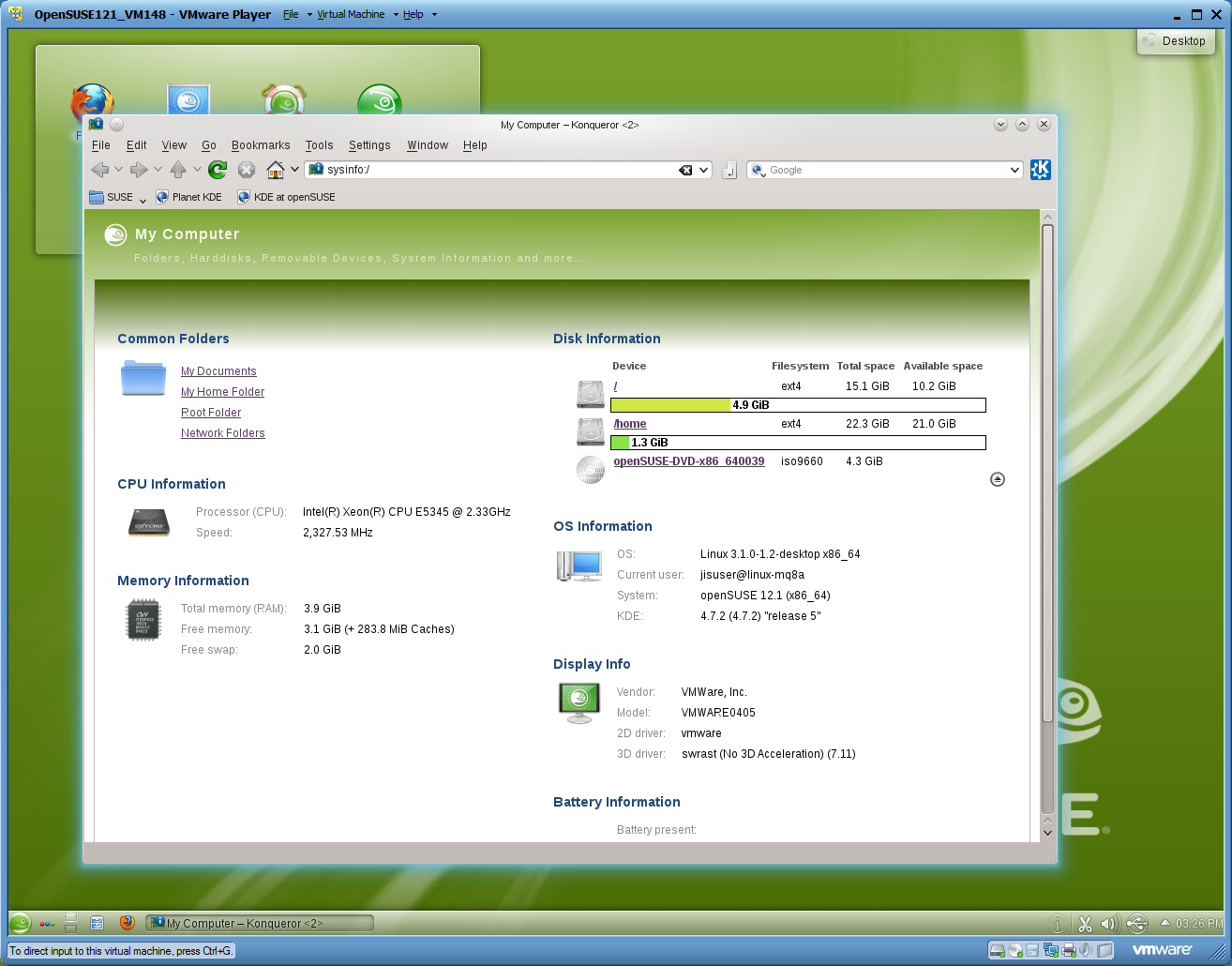
Task: Open the My Documents link
Action: click(x=218, y=371)
